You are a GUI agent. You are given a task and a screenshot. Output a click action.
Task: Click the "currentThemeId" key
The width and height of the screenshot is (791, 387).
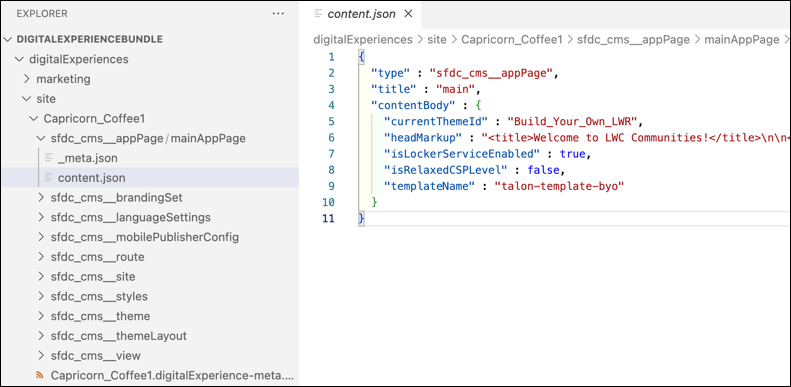pos(435,122)
